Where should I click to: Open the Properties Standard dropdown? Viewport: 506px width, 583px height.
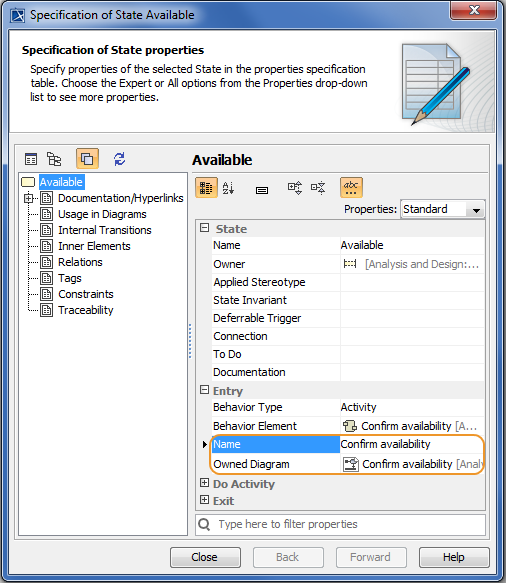[442, 209]
